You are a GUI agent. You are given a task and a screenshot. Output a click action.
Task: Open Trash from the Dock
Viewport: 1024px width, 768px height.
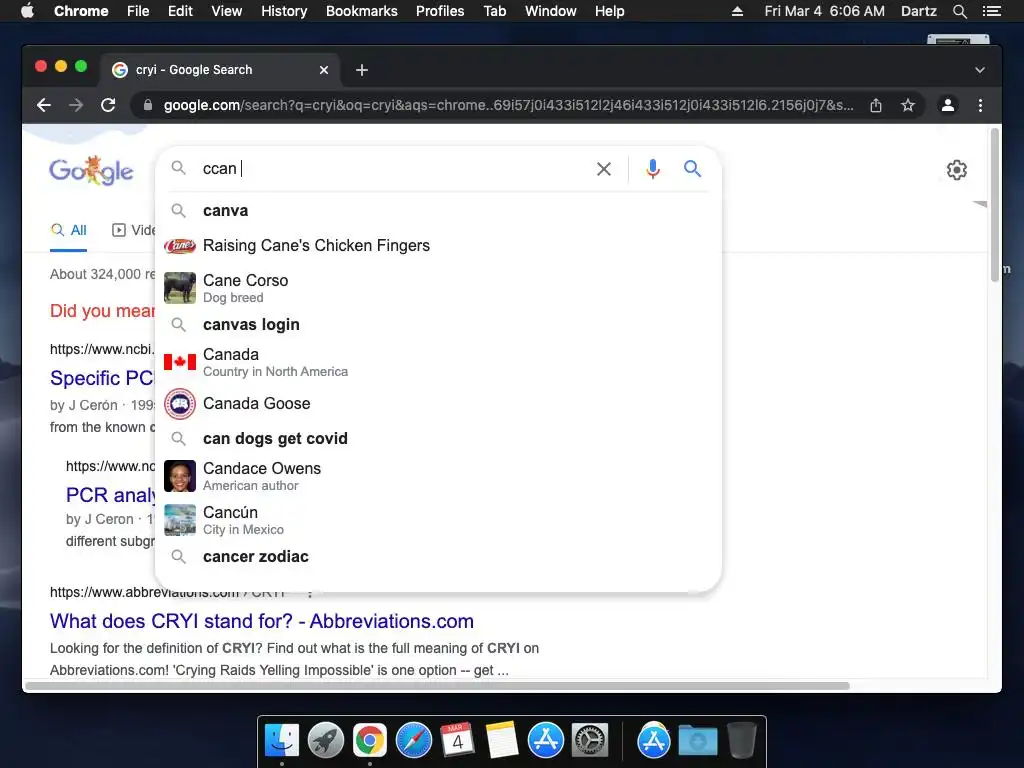click(741, 741)
